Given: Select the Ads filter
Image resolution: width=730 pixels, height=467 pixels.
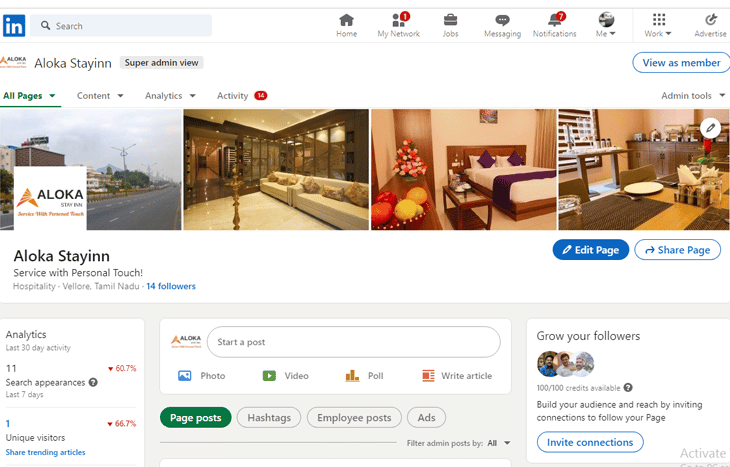Looking at the screenshot, I should pos(426,418).
